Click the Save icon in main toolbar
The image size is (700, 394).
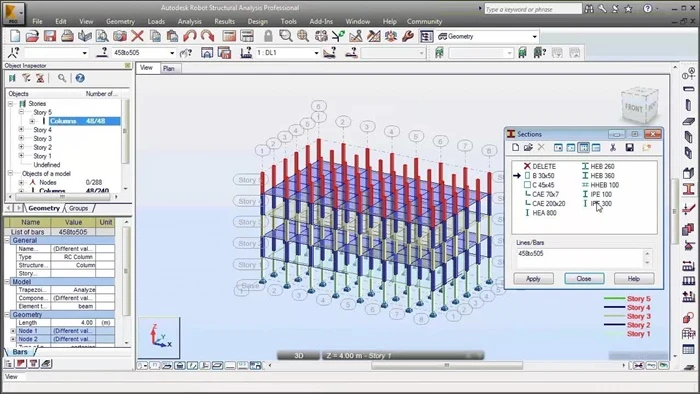pyautogui.click(x=50, y=36)
